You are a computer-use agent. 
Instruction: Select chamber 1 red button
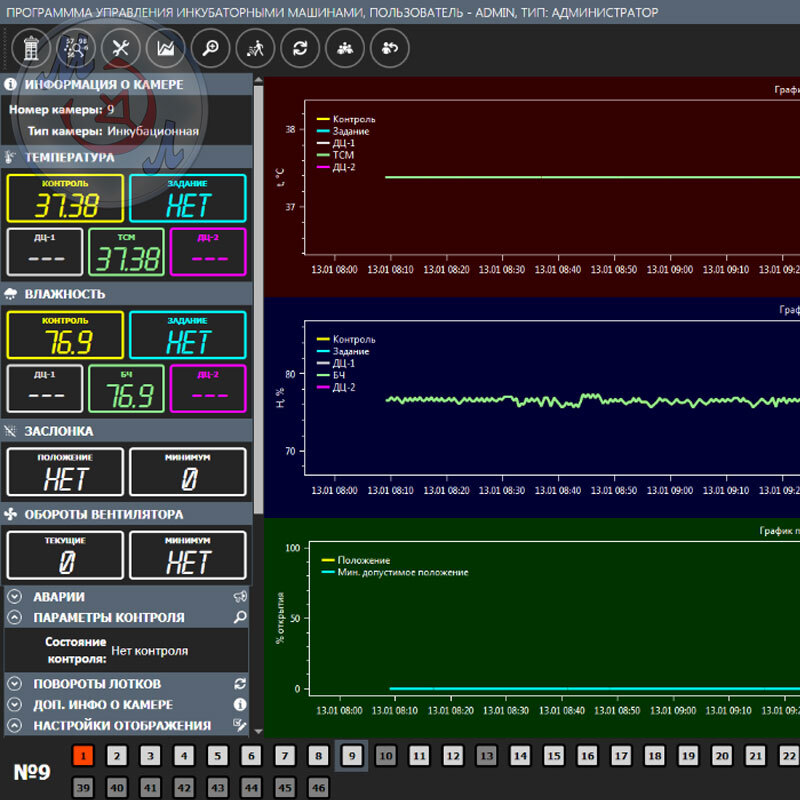[83, 756]
